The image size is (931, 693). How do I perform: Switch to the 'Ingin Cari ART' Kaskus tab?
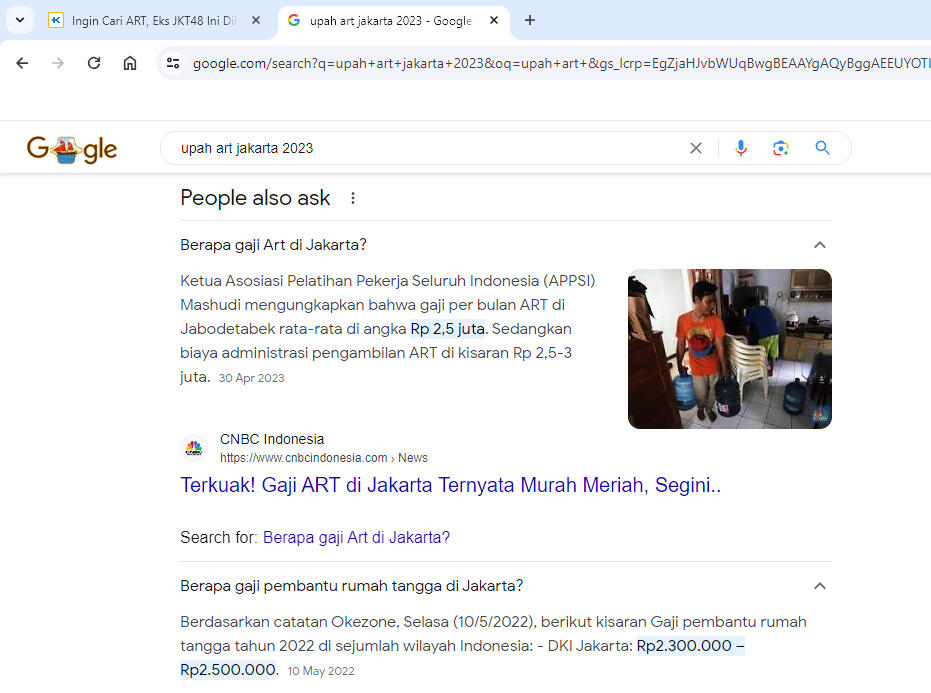click(150, 19)
